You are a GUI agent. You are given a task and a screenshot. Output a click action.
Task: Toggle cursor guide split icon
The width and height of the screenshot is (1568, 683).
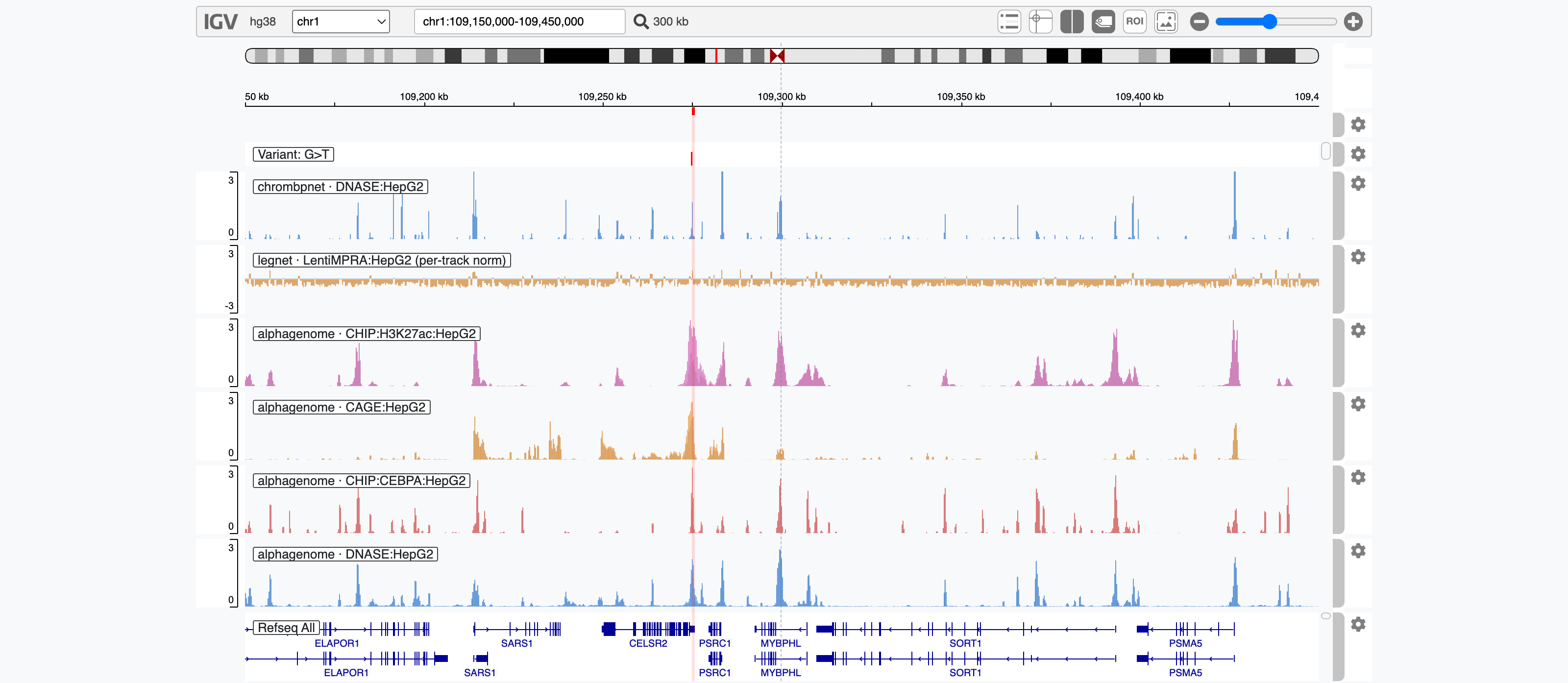[1071, 21]
